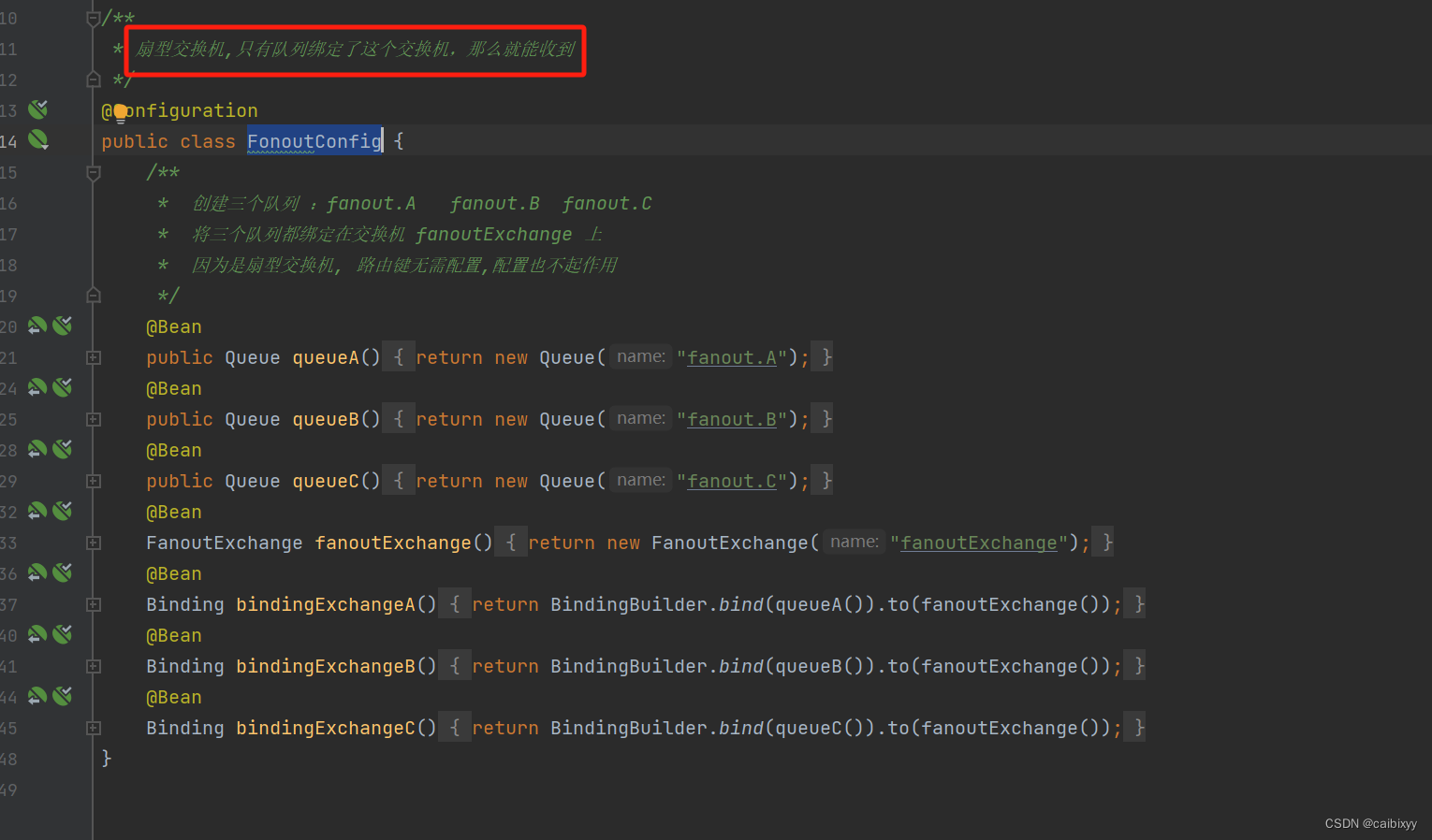Viewport: 1432px width, 840px height.
Task: Click BindingBuilder on the bindingExchangeB line
Action: 628,666
